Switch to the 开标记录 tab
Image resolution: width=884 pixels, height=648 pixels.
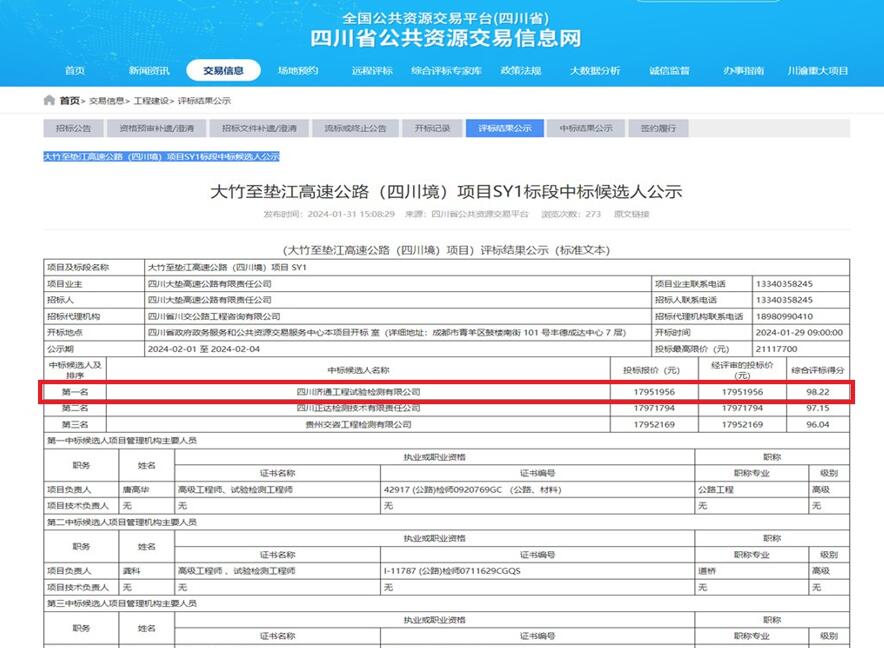pos(432,127)
